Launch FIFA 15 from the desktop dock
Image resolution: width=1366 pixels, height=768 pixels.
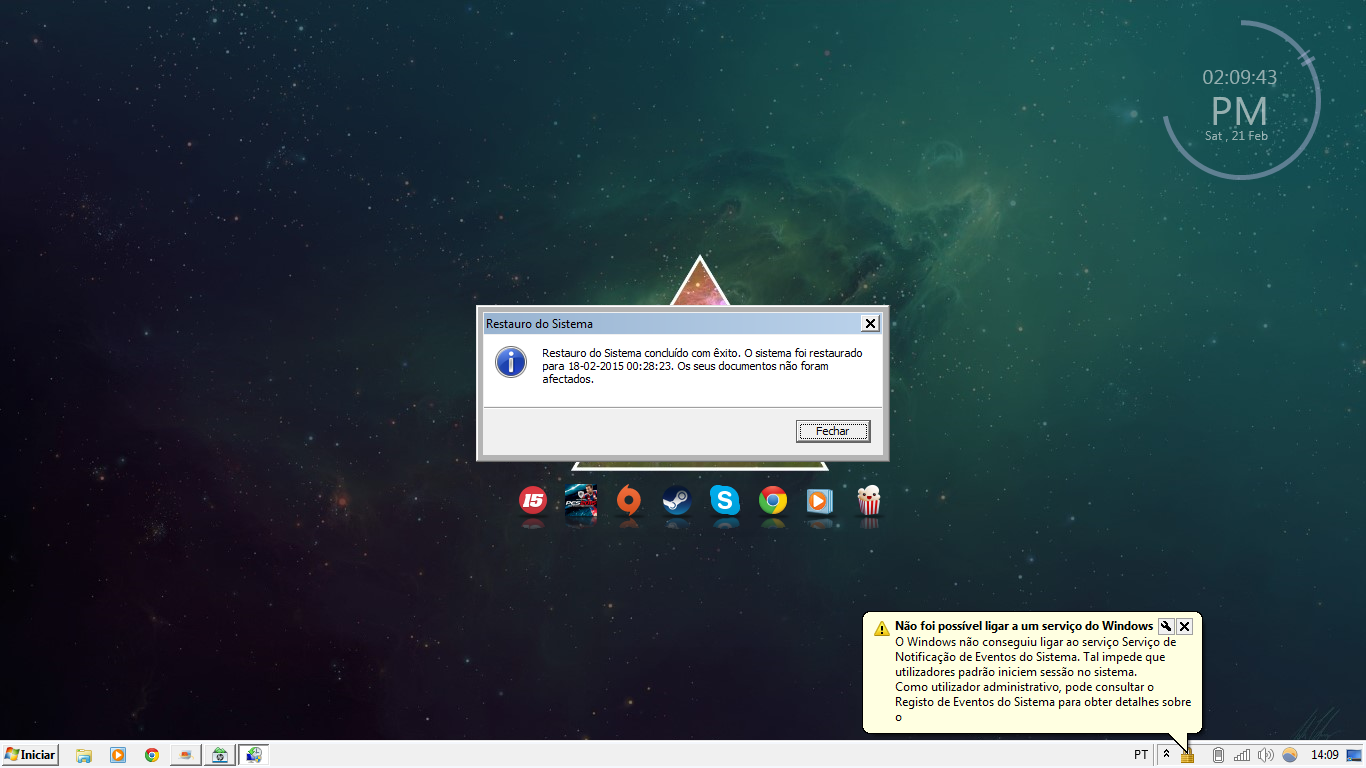(x=533, y=500)
